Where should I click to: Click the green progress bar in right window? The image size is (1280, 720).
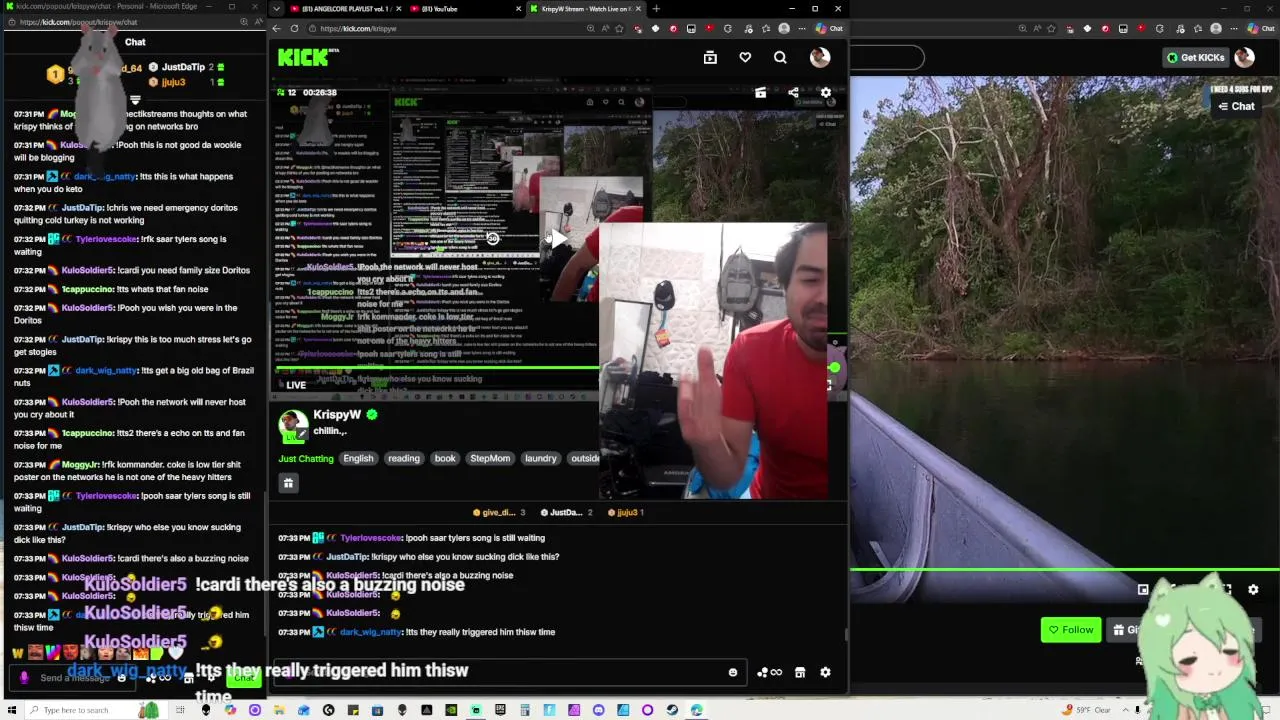coord(1065,570)
